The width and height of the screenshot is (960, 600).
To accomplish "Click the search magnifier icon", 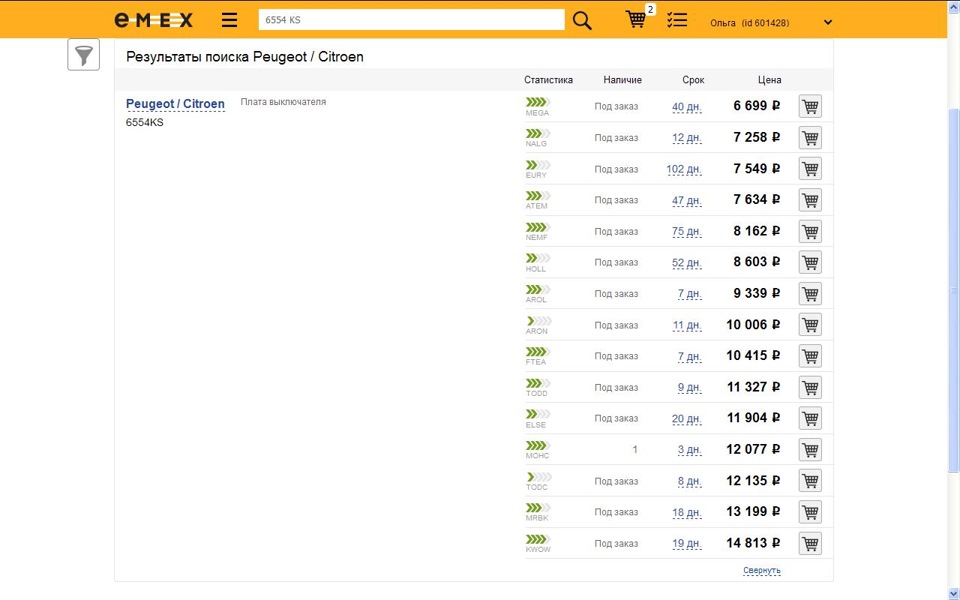I will pyautogui.click(x=582, y=20).
